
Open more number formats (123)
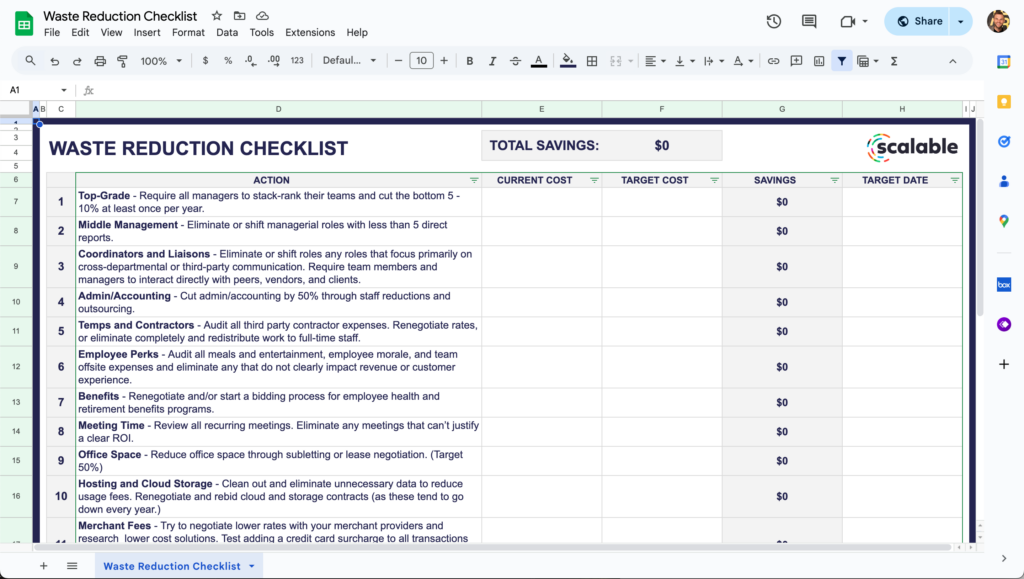click(x=297, y=61)
